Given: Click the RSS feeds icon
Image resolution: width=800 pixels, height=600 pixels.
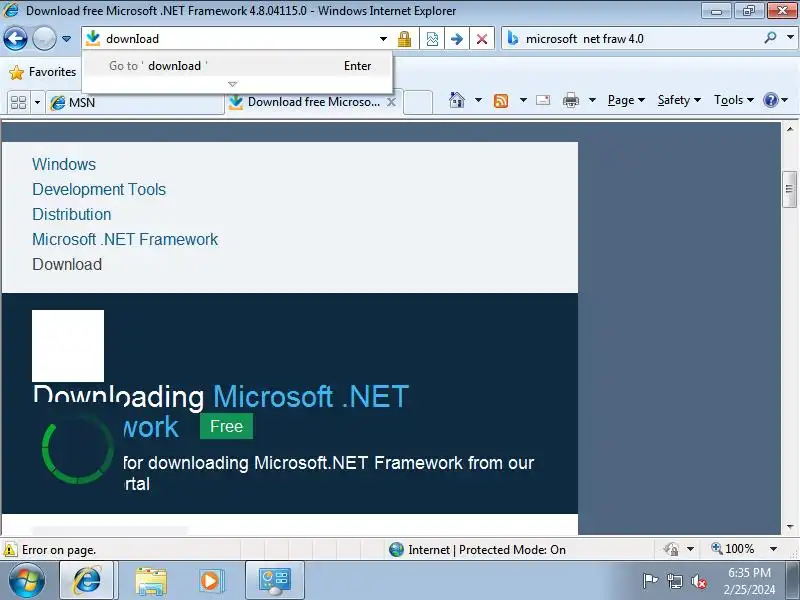Looking at the screenshot, I should coord(501,101).
